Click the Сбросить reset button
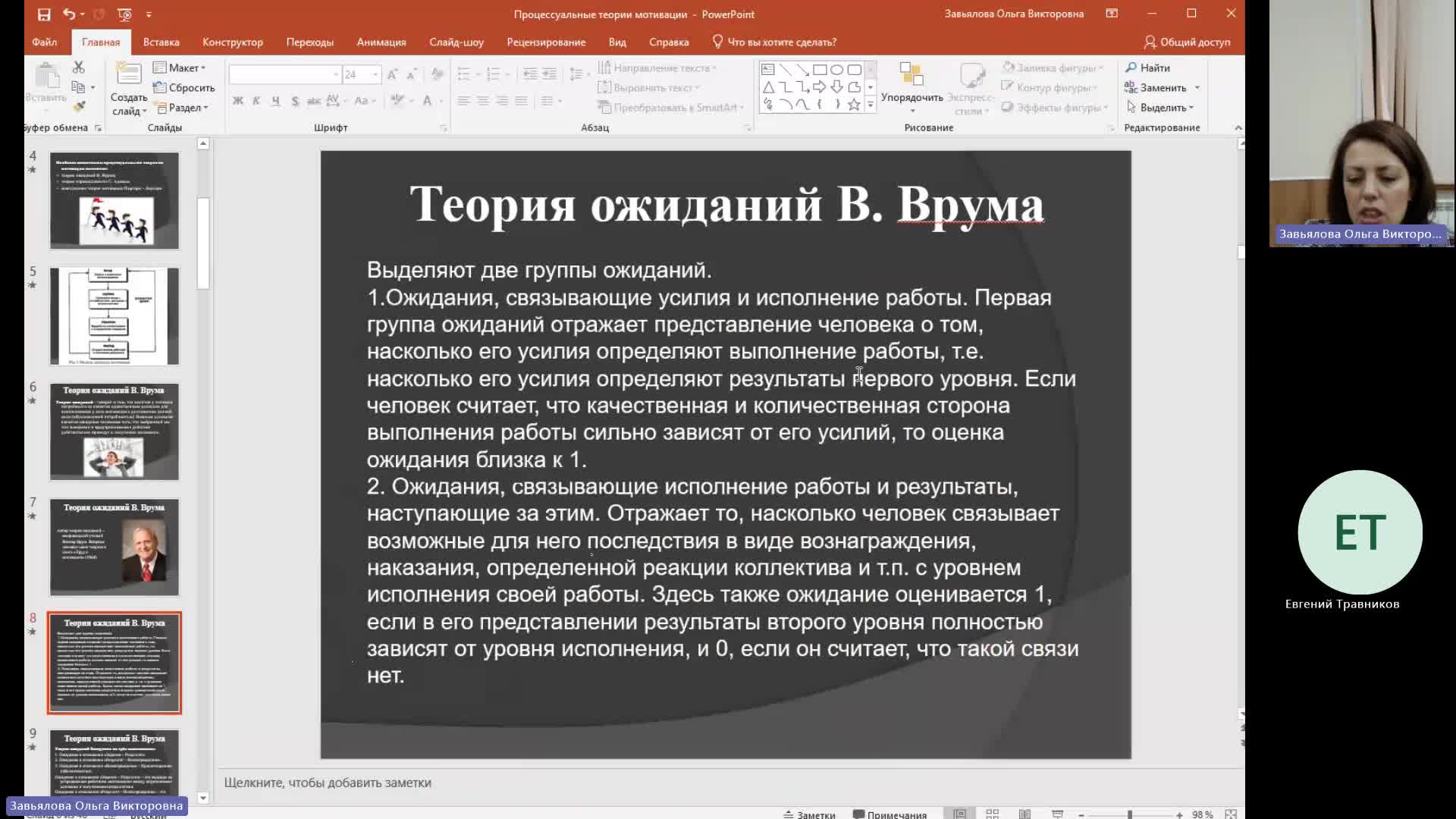The width and height of the screenshot is (1456, 819). (x=184, y=87)
